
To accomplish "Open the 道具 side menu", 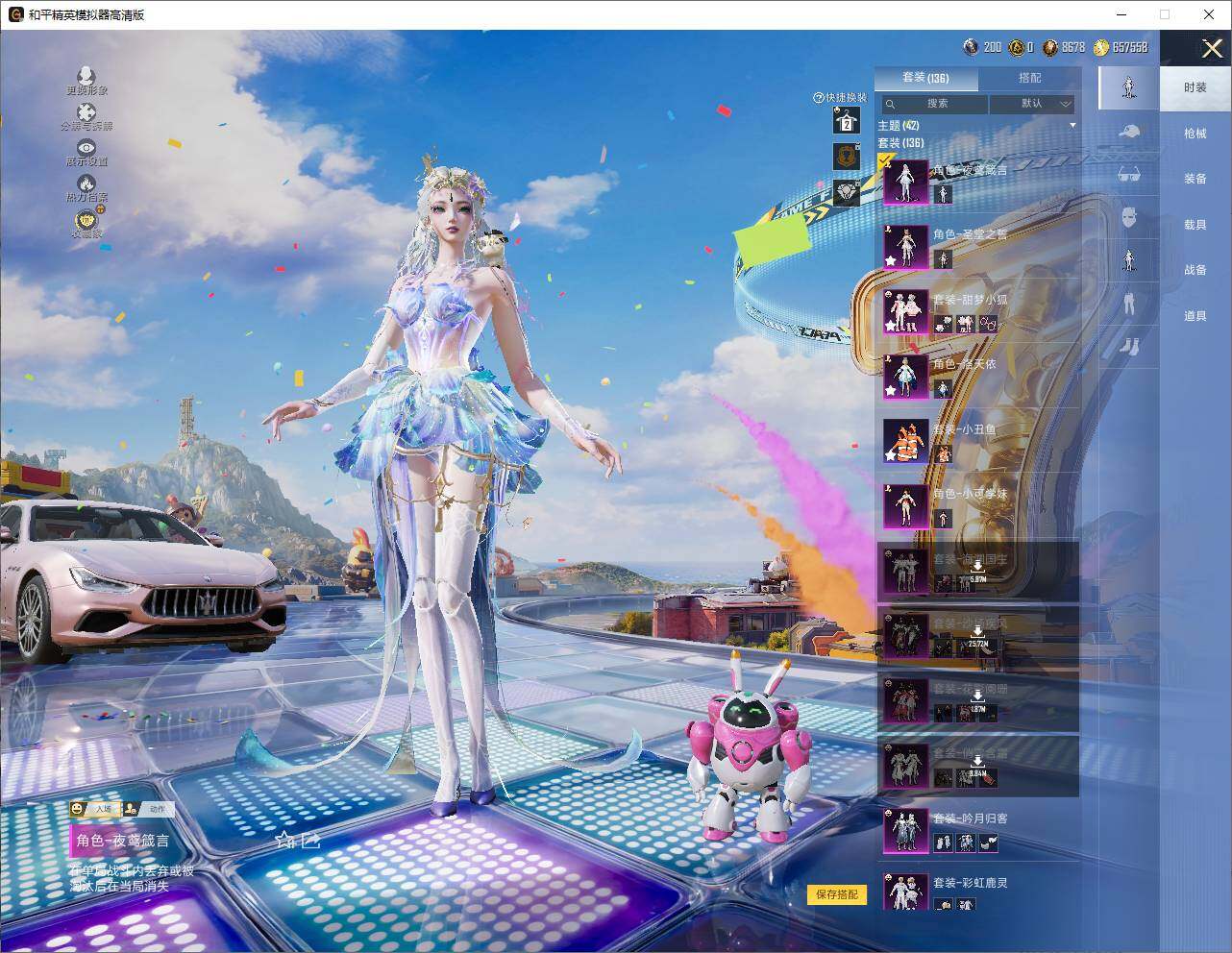I will click(1195, 316).
